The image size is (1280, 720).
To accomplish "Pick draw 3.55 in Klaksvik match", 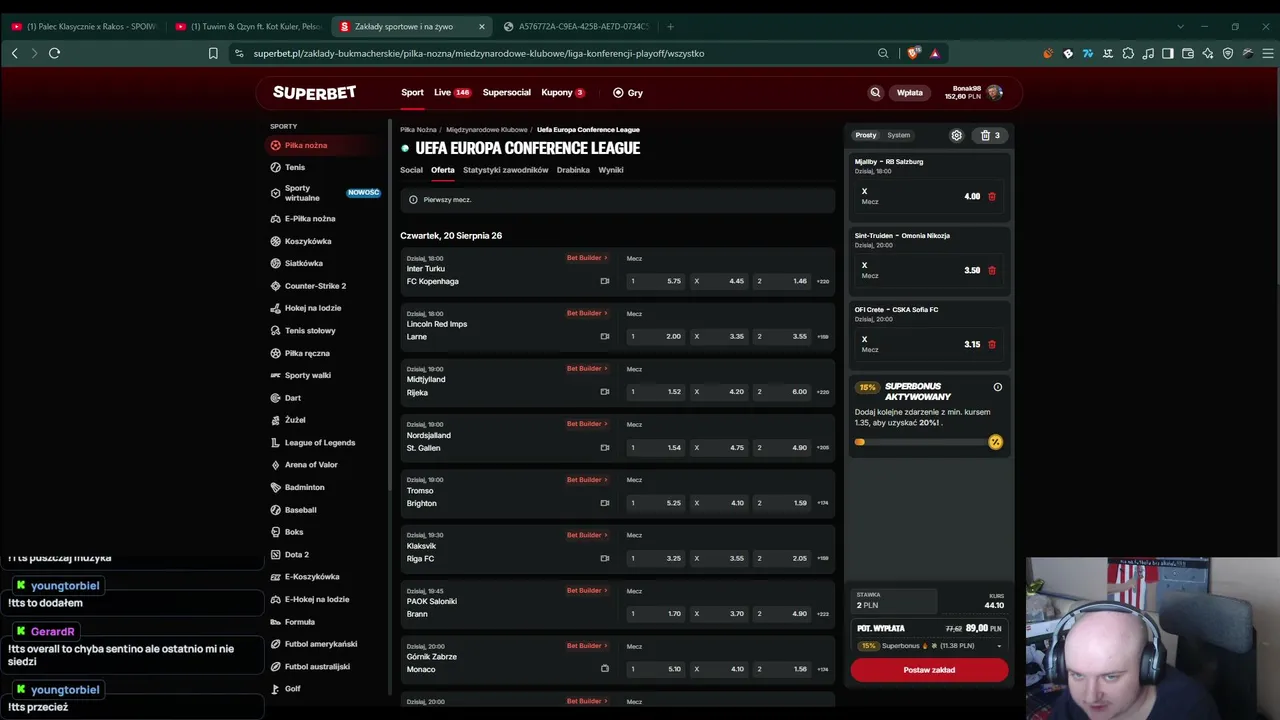I will (720, 558).
